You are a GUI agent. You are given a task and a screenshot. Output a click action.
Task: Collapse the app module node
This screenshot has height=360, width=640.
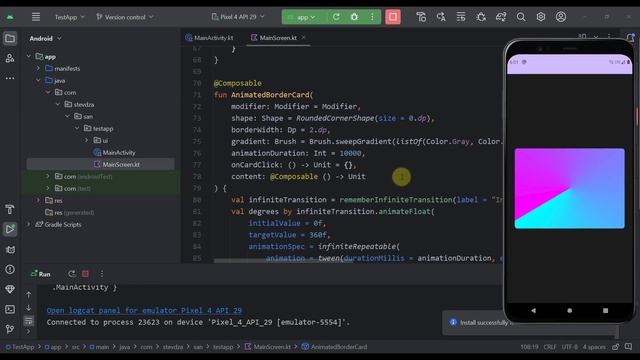click(x=29, y=56)
